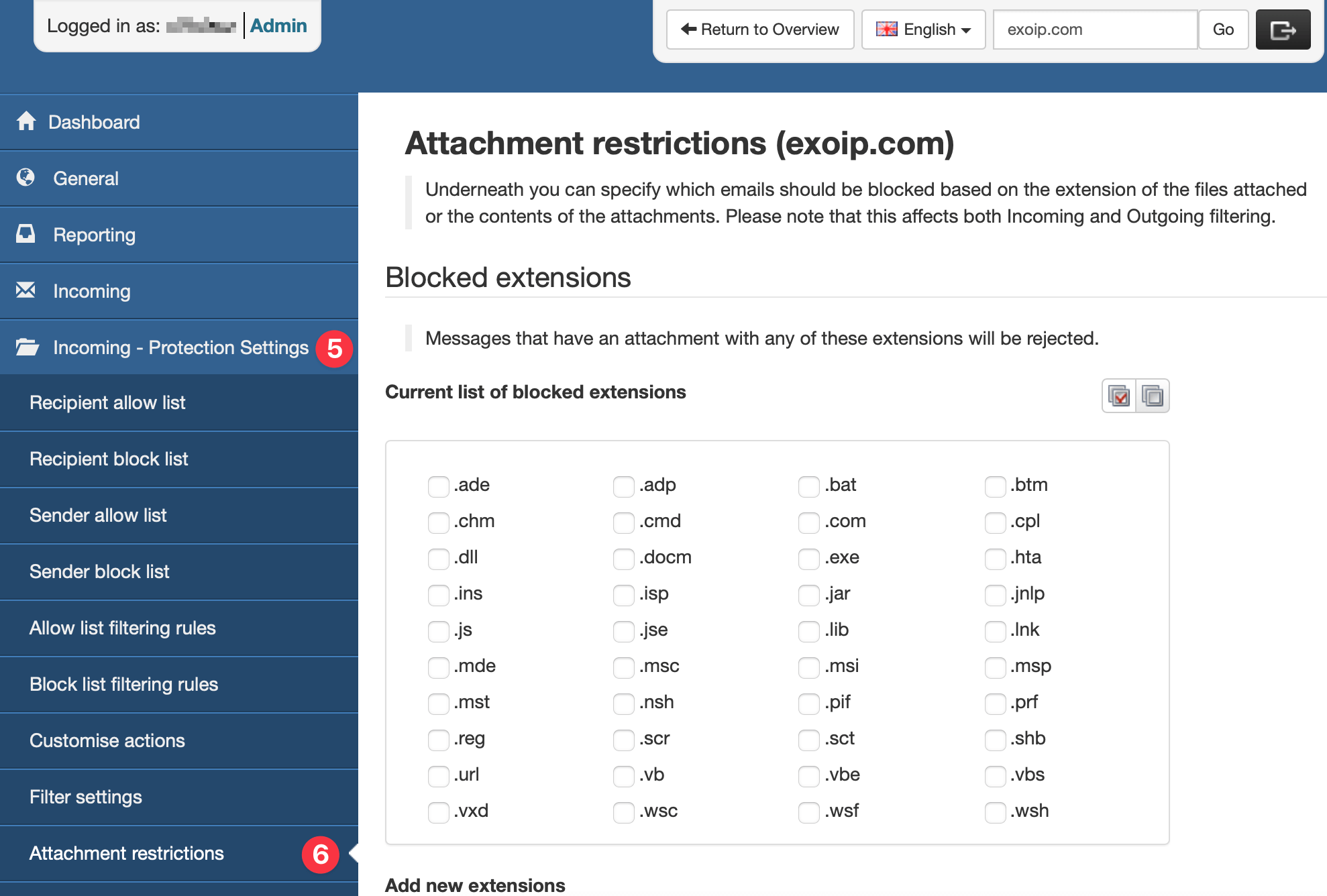Viewport: 1327px width, 896px height.
Task: Open the English language dropdown
Action: tap(923, 30)
